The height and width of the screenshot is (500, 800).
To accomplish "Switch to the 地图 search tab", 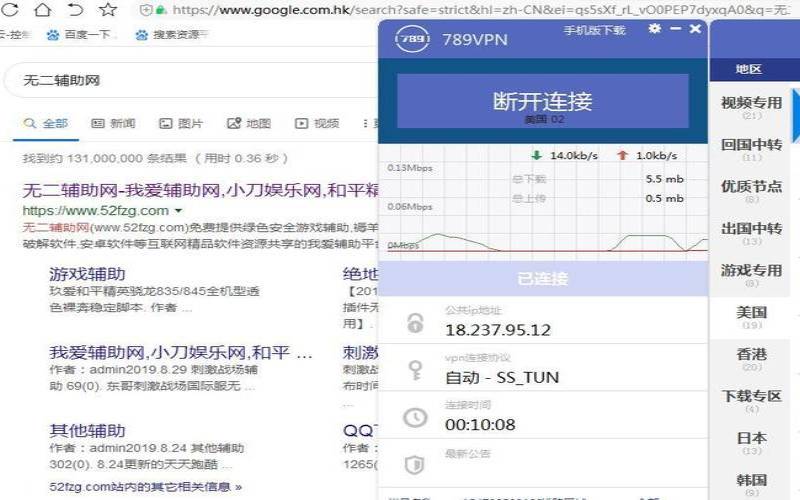I will point(249,123).
